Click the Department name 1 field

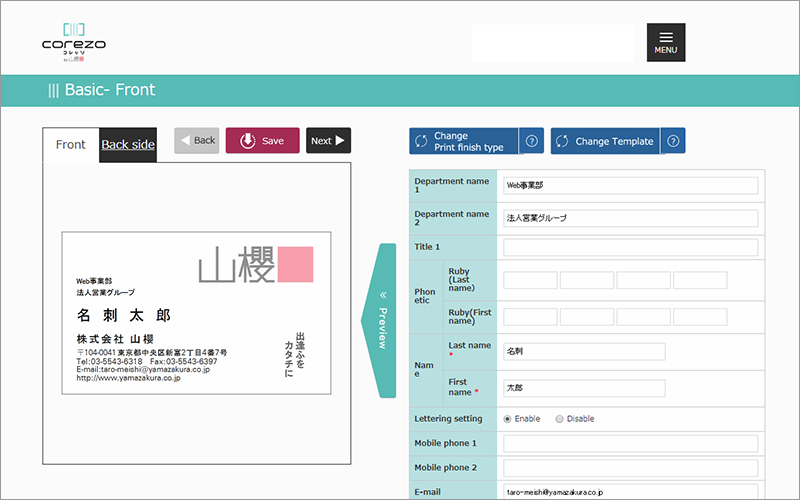click(x=630, y=185)
